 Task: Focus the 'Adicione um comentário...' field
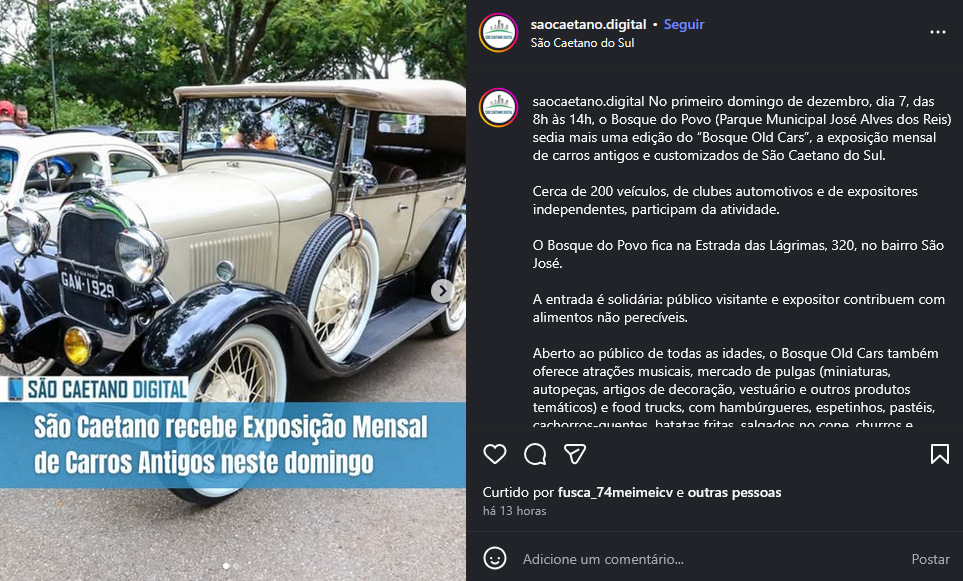click(x=712, y=559)
